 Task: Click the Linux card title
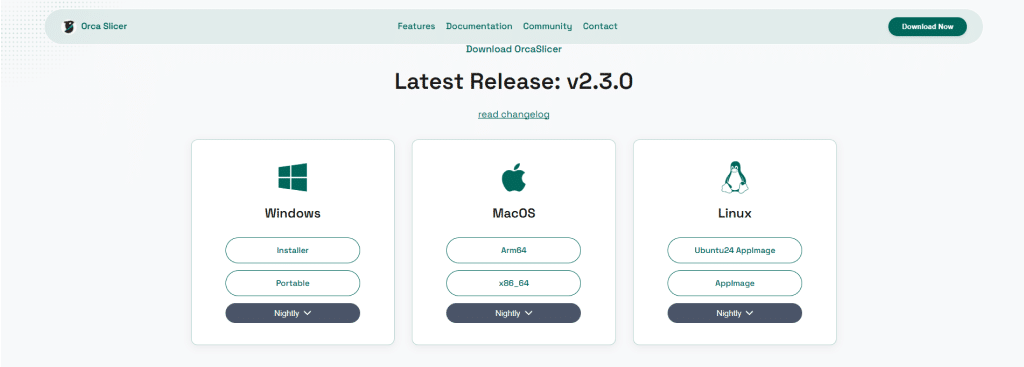[x=735, y=214]
